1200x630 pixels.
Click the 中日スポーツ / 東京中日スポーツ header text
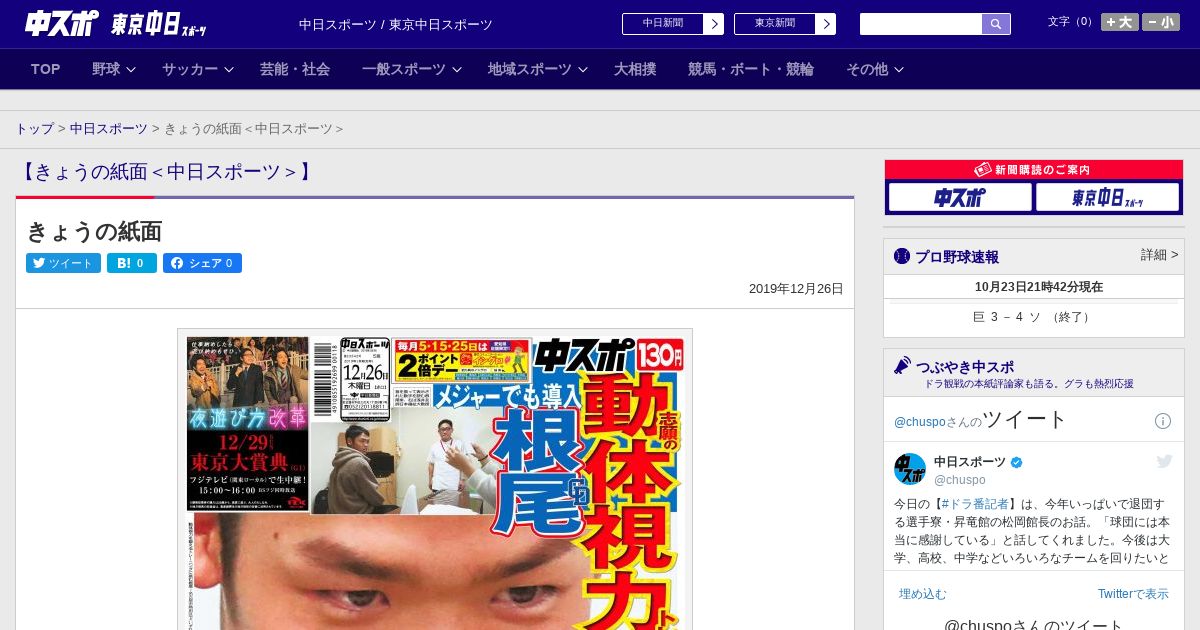[396, 24]
